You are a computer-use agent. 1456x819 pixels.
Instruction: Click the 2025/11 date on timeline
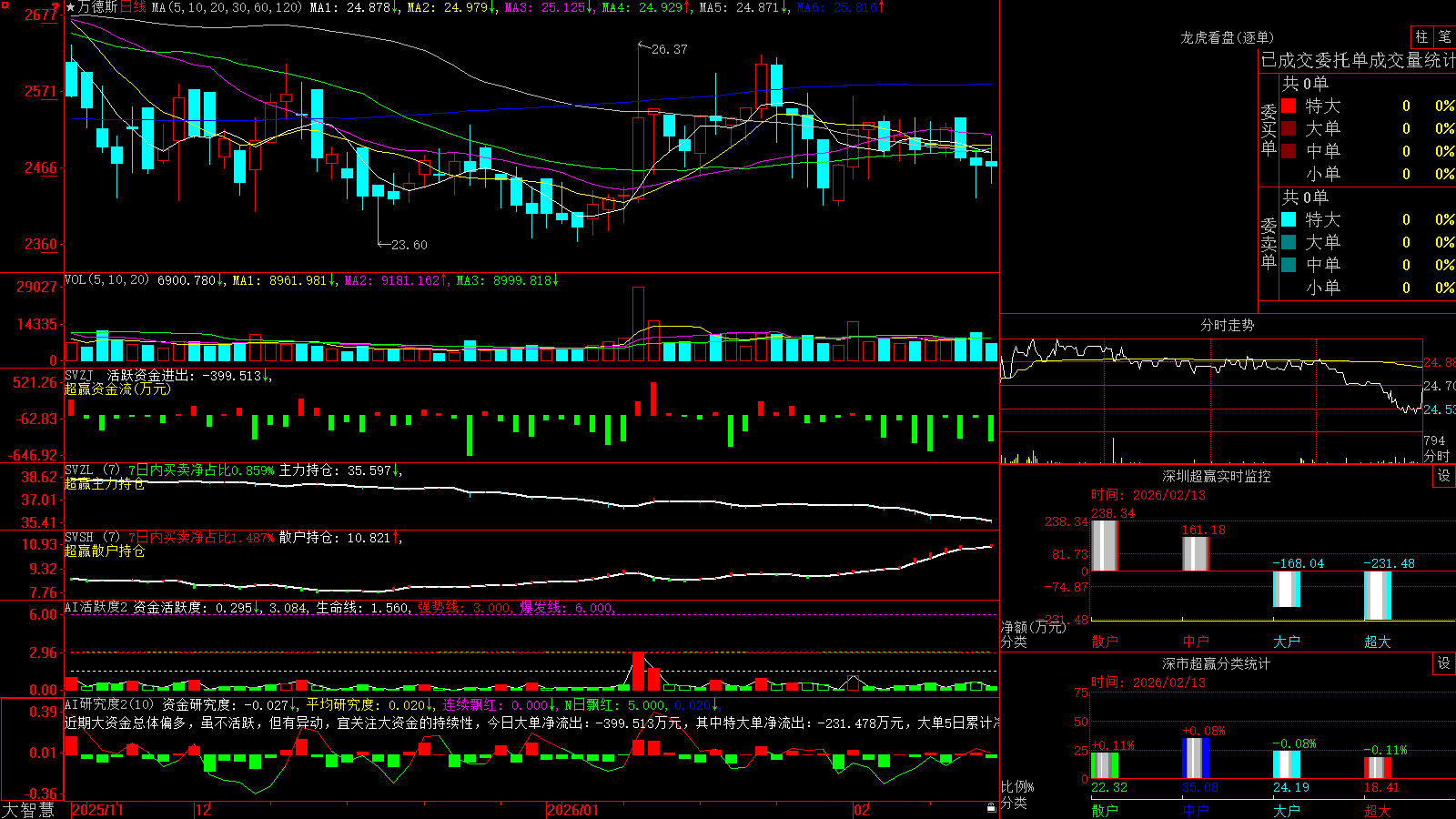pyautogui.click(x=97, y=810)
